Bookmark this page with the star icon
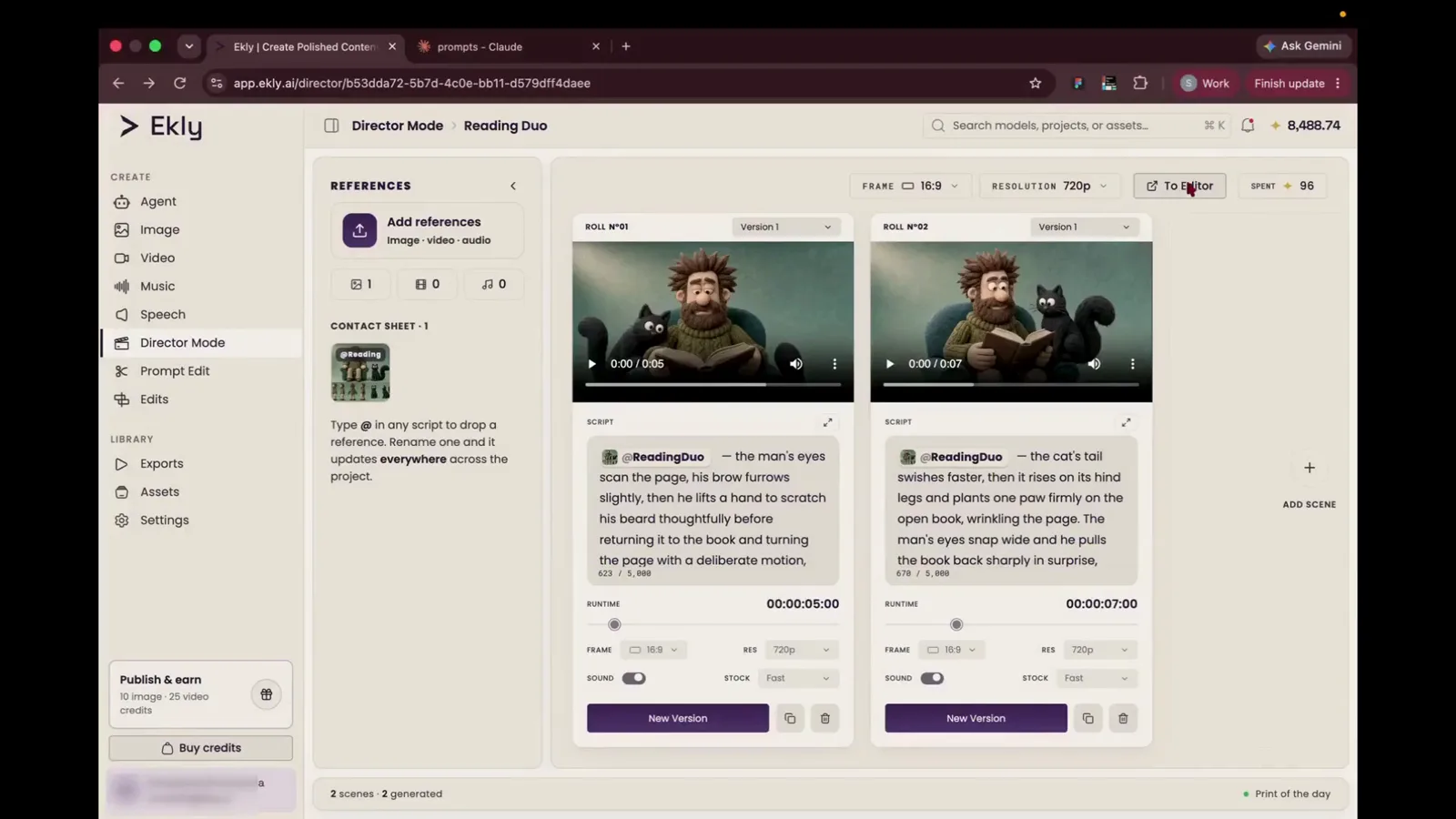1456x819 pixels. tap(1035, 83)
